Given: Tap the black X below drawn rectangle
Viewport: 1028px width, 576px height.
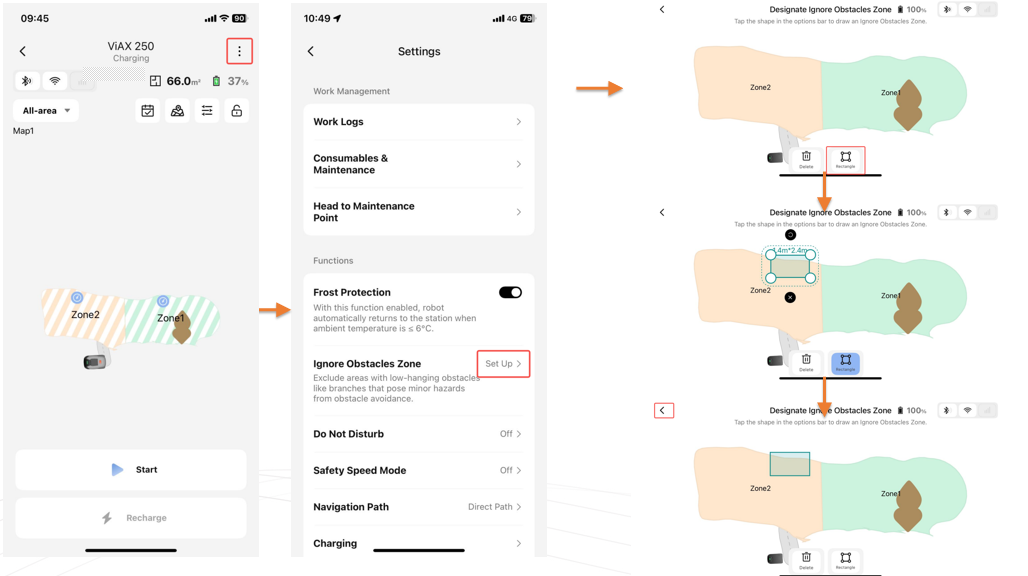Looking at the screenshot, I should point(790,298).
